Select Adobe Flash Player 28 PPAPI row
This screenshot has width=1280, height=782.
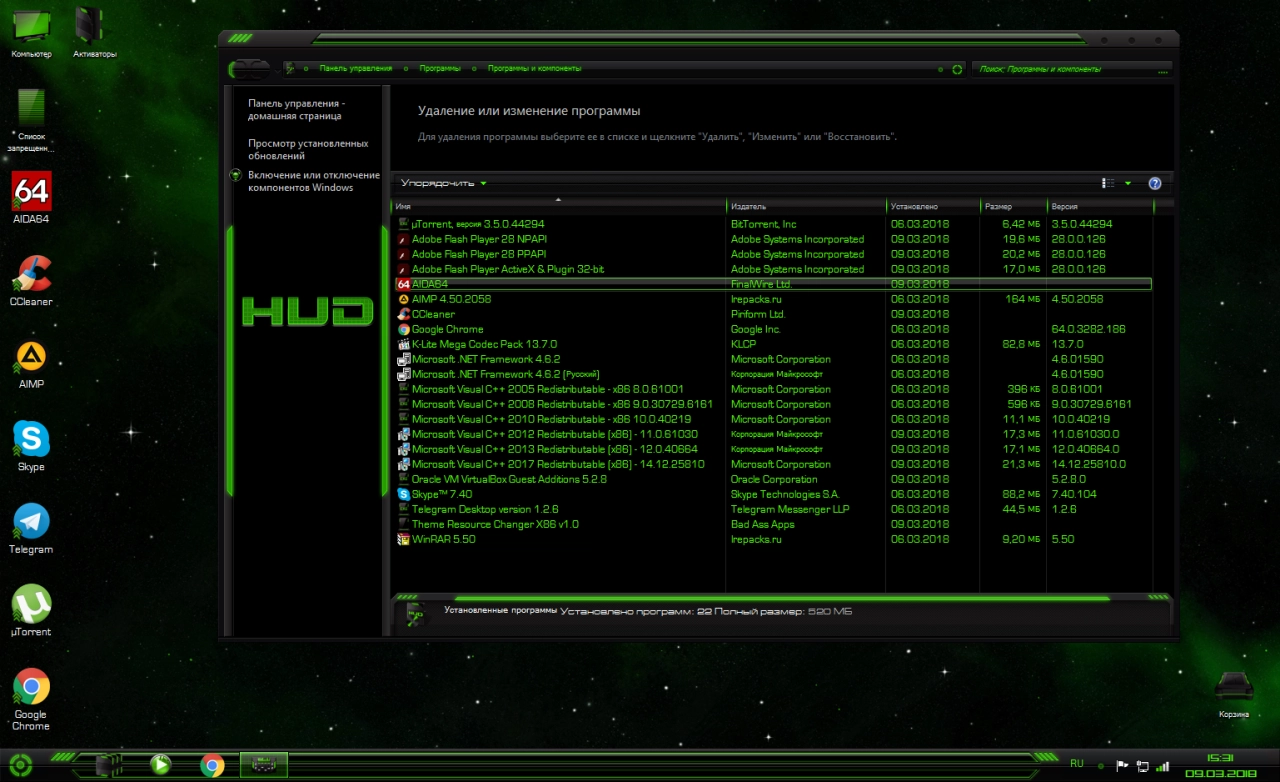tap(772, 254)
